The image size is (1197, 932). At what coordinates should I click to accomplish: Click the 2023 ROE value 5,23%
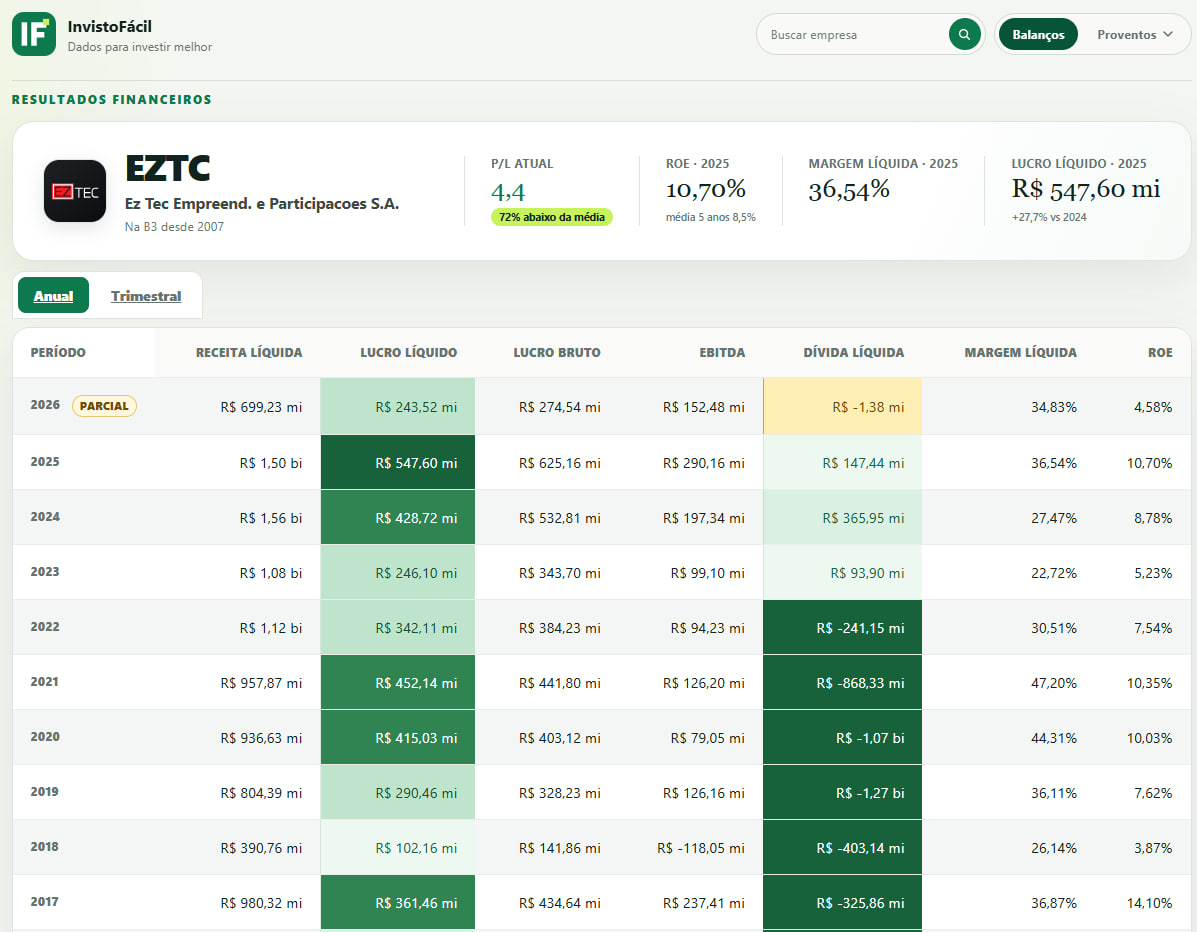point(1153,573)
